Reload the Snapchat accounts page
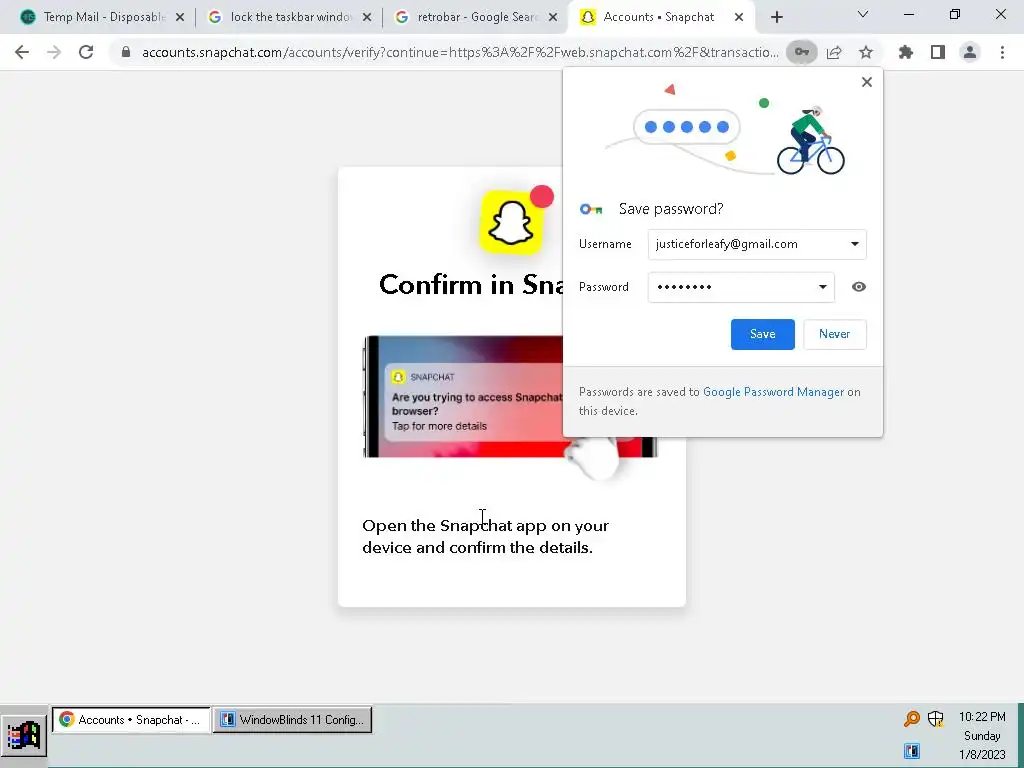This screenshot has height=768, width=1024. (x=86, y=52)
